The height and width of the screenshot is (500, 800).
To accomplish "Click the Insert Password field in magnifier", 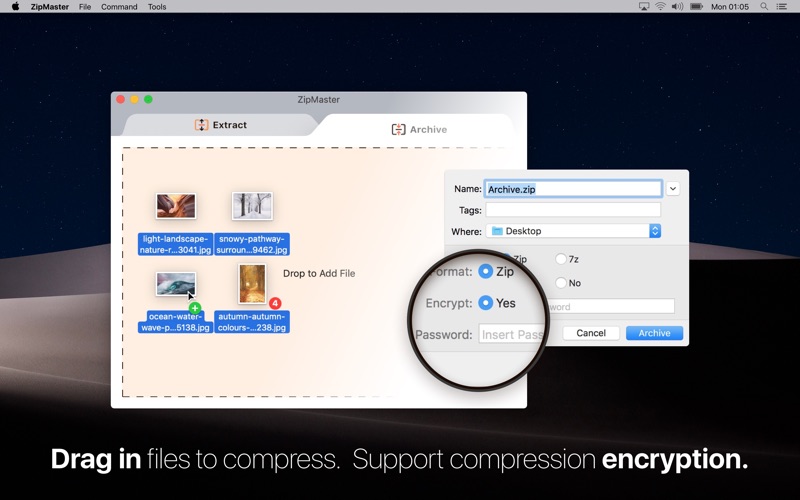I will click(512, 335).
